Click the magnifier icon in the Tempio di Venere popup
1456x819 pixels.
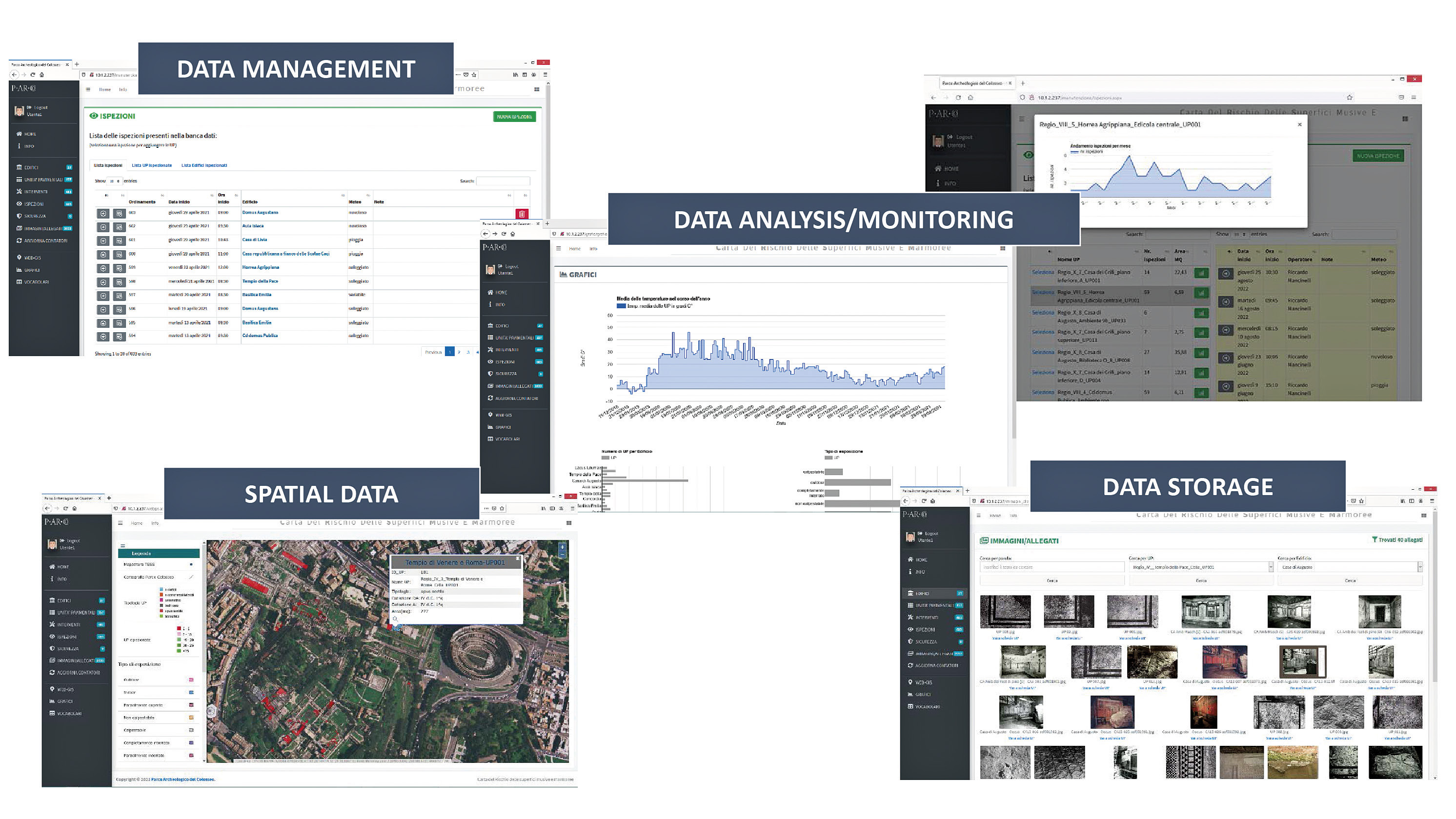(x=396, y=619)
